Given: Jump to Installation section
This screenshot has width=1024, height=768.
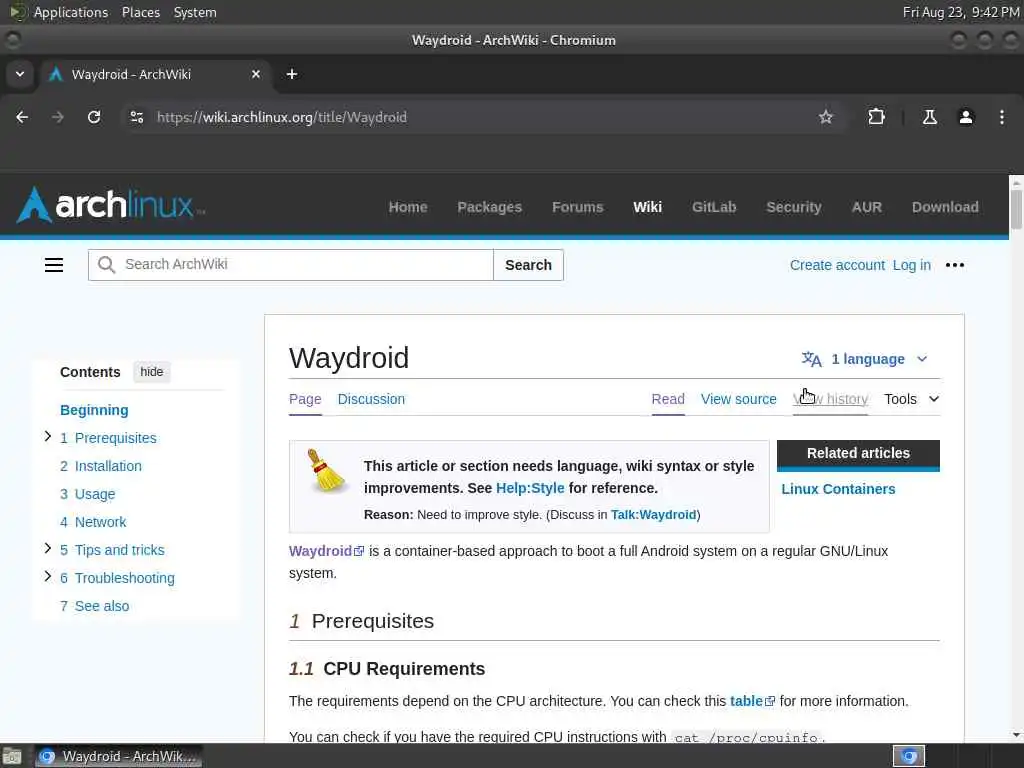Looking at the screenshot, I should point(101,466).
